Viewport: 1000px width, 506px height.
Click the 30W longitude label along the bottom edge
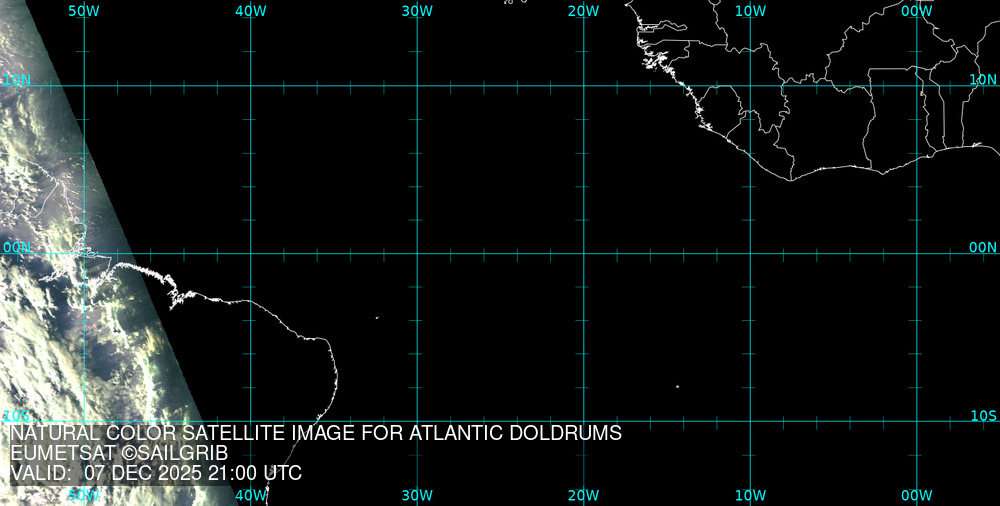[417, 495]
